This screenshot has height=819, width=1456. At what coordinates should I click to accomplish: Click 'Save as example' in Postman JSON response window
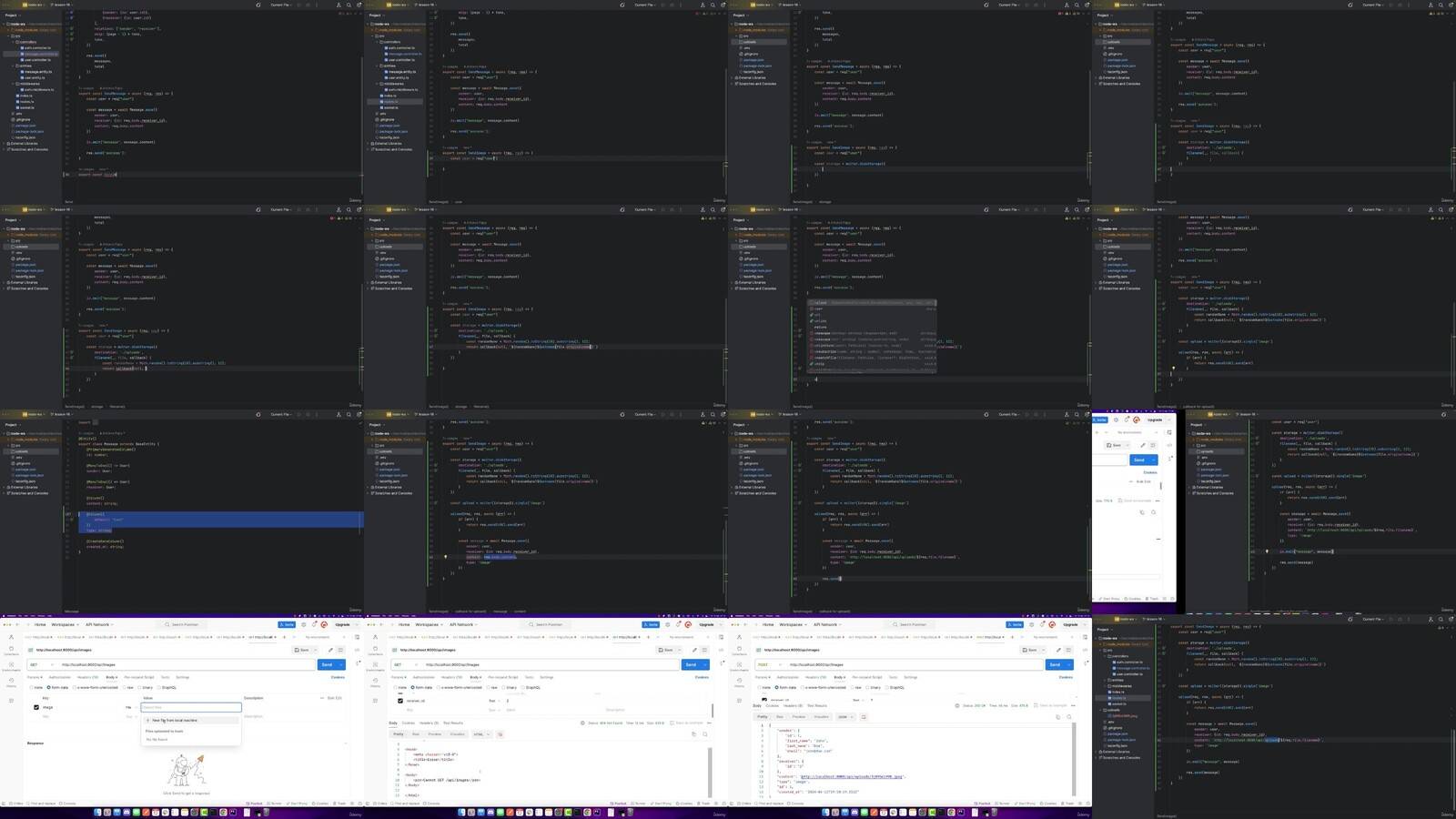coord(1051,705)
